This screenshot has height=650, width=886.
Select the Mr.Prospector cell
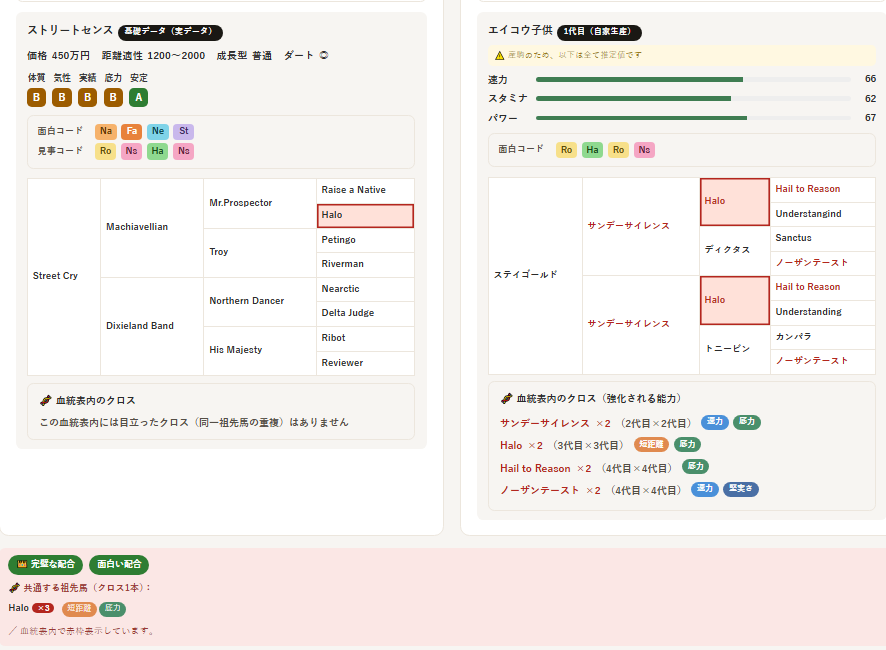tap(260, 203)
